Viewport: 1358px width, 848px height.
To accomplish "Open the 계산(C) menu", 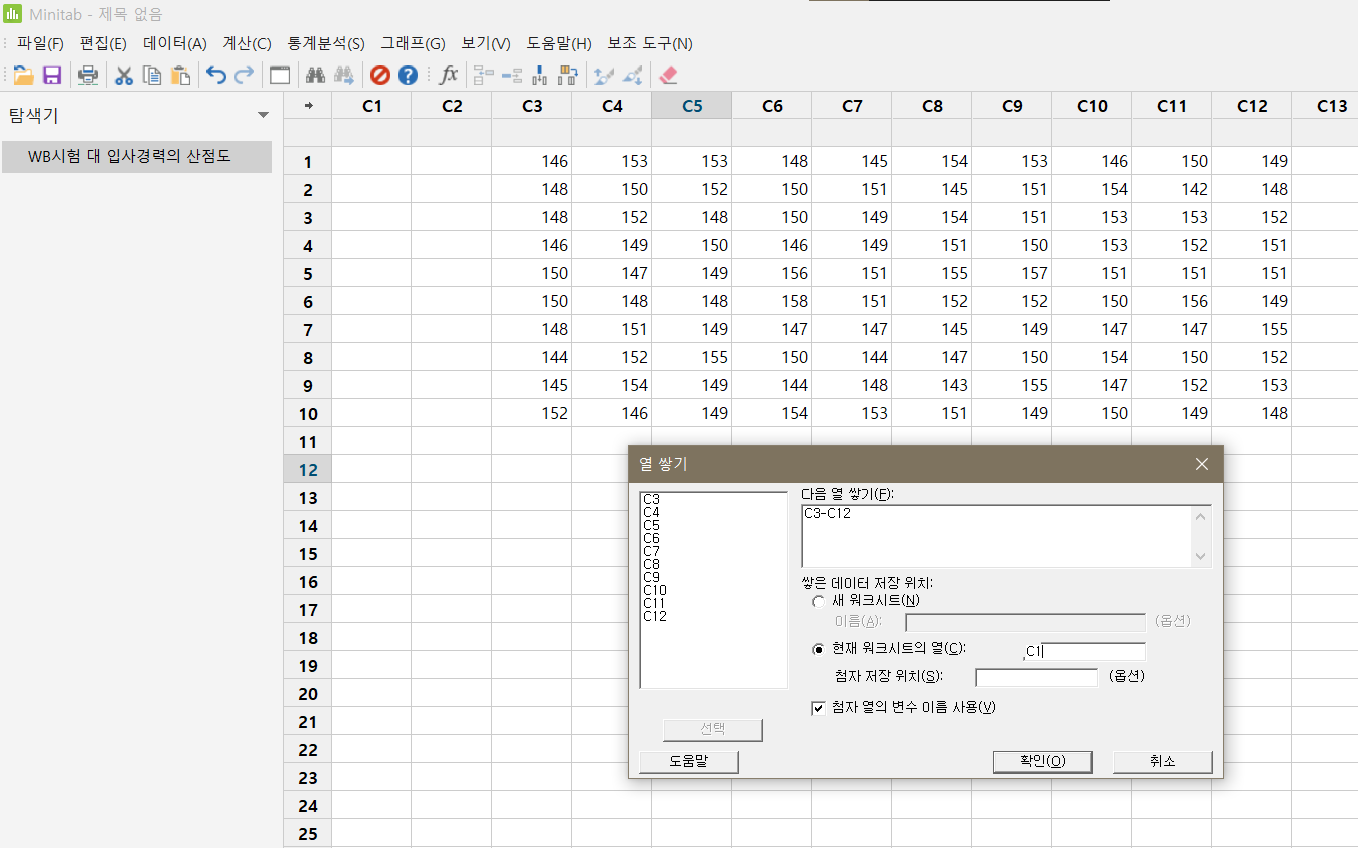I will tap(246, 44).
